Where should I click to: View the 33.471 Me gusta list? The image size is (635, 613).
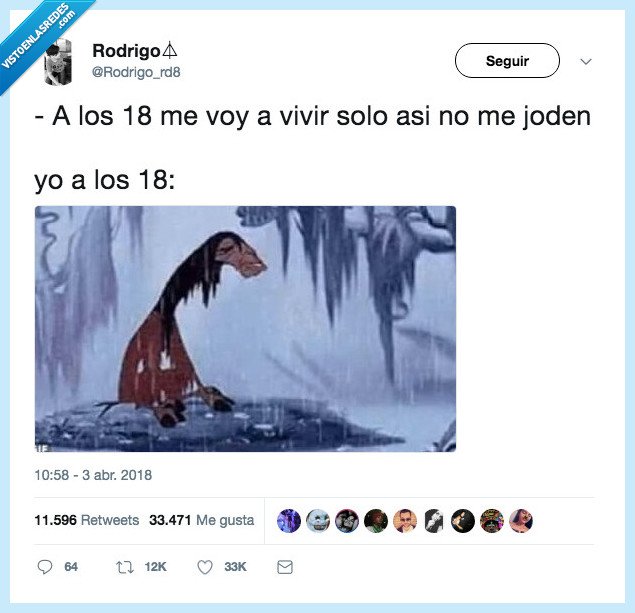pyautogui.click(x=202, y=520)
